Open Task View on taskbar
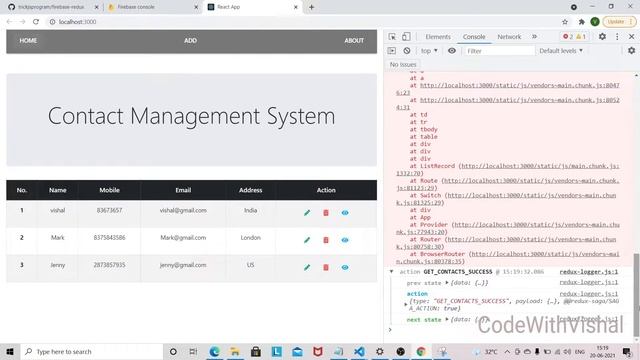Image resolution: width=640 pixels, height=360 pixels. pos(193,351)
